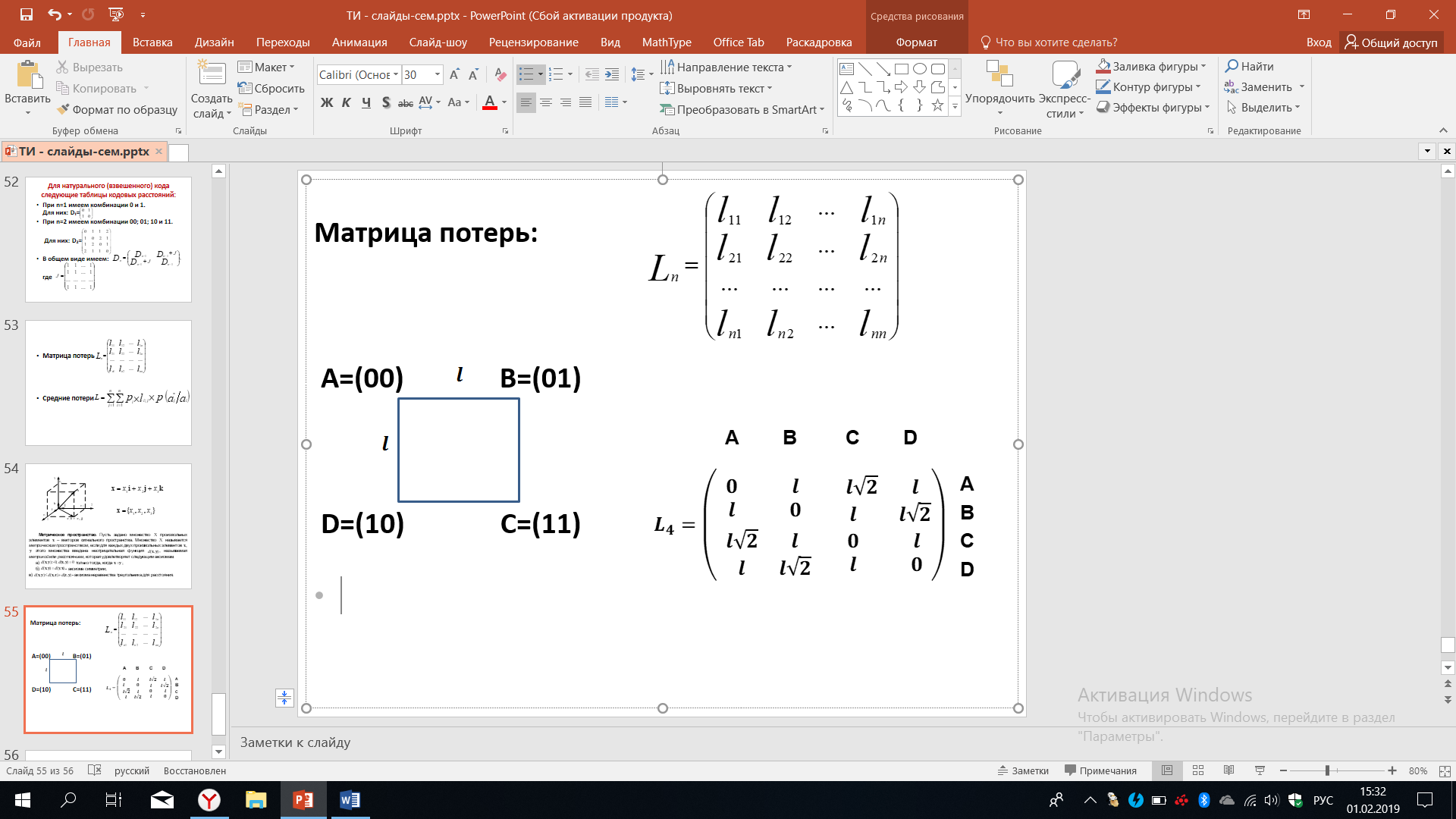Screen dimensions: 1456x819
Task: Click Вход (Sign in) link
Action: tap(1319, 42)
